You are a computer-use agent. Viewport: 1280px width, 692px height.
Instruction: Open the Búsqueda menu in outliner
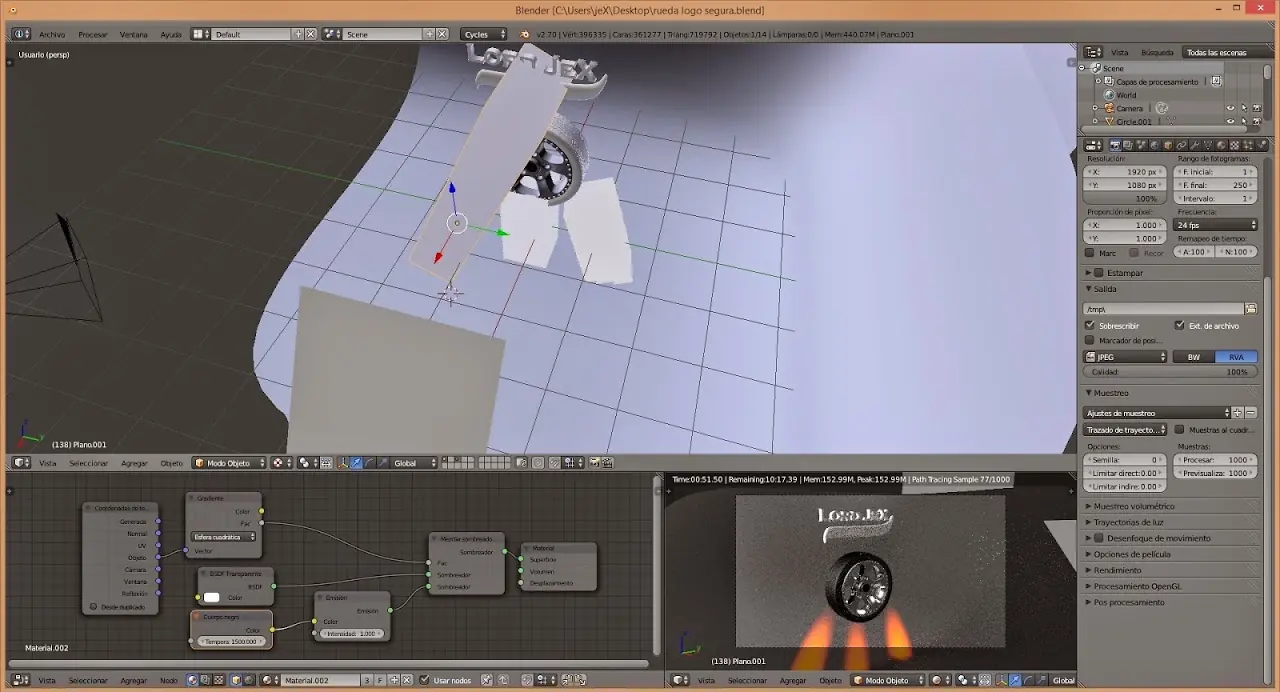click(1157, 52)
